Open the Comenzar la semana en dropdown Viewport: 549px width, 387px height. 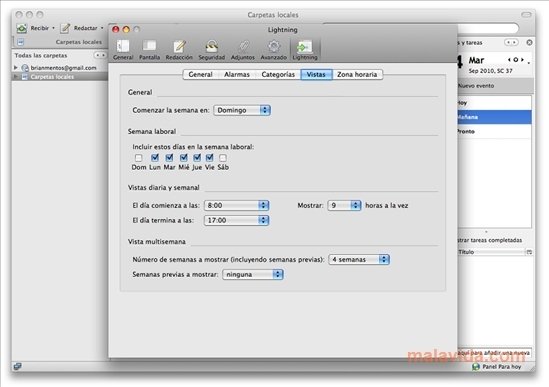[242, 110]
